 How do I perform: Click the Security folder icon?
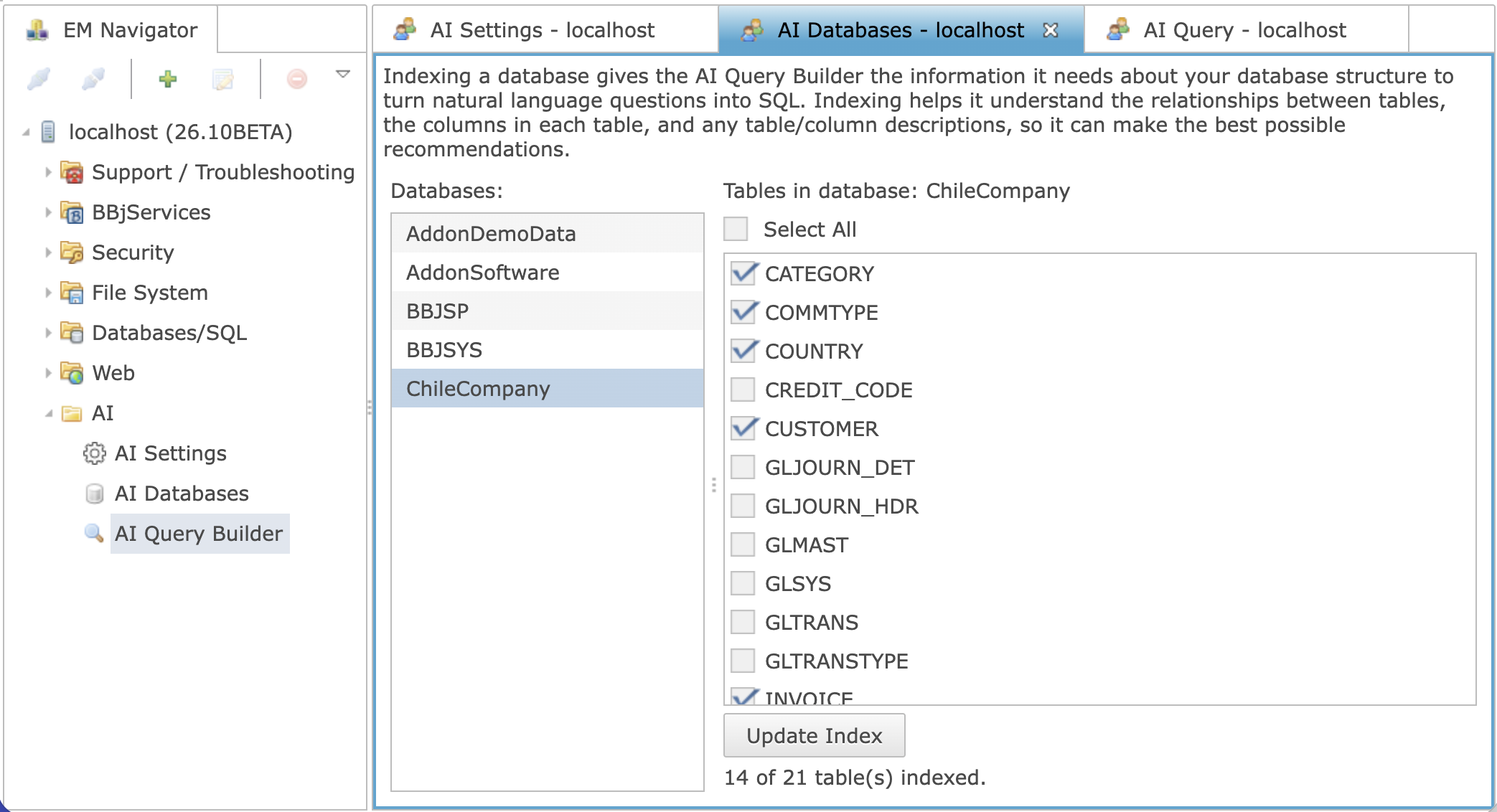72,252
